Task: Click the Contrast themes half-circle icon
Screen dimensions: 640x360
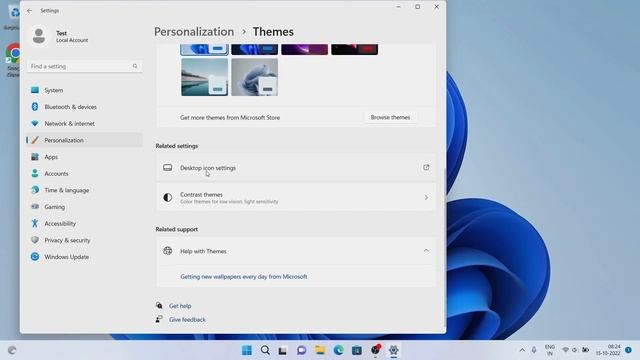Action: pyautogui.click(x=167, y=198)
